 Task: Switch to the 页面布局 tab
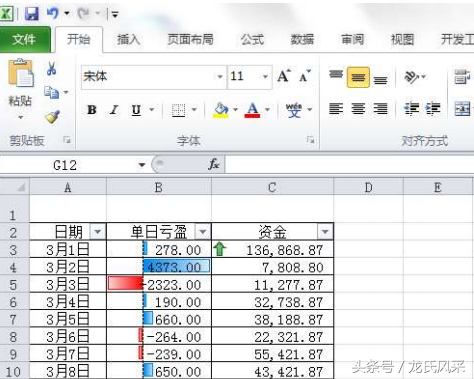[x=190, y=40]
